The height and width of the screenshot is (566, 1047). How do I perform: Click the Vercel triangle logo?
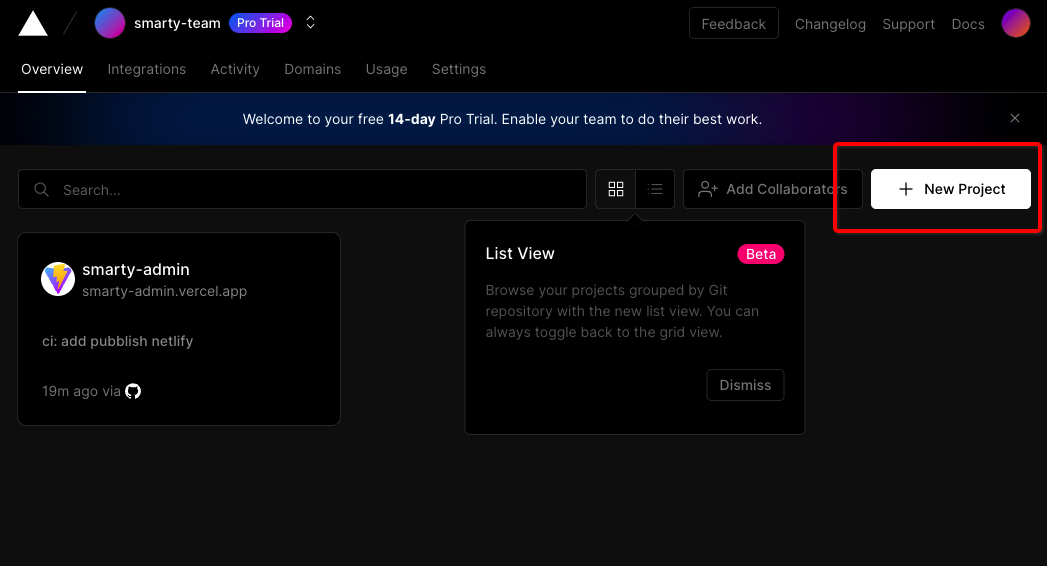coord(33,24)
